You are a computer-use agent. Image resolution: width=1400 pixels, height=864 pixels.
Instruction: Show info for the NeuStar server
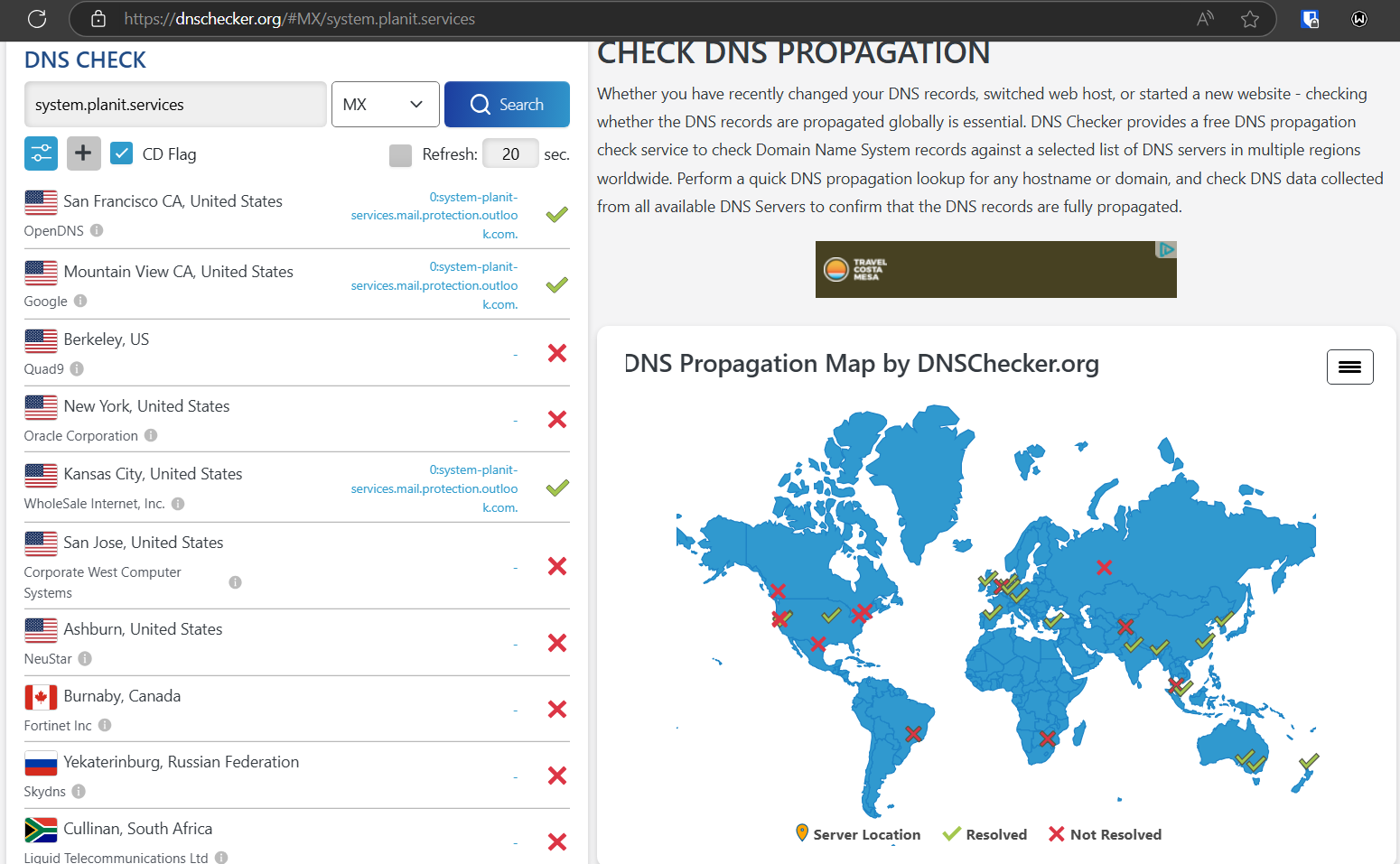[x=85, y=659]
